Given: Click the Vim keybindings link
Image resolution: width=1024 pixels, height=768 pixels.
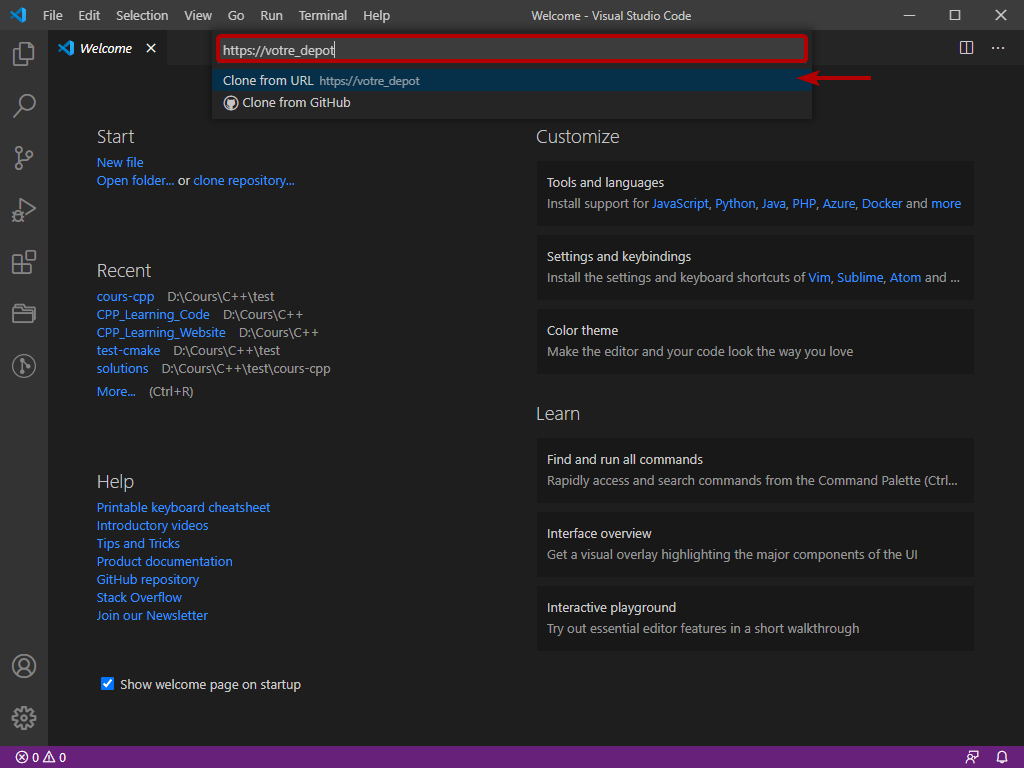Looking at the screenshot, I should (819, 278).
